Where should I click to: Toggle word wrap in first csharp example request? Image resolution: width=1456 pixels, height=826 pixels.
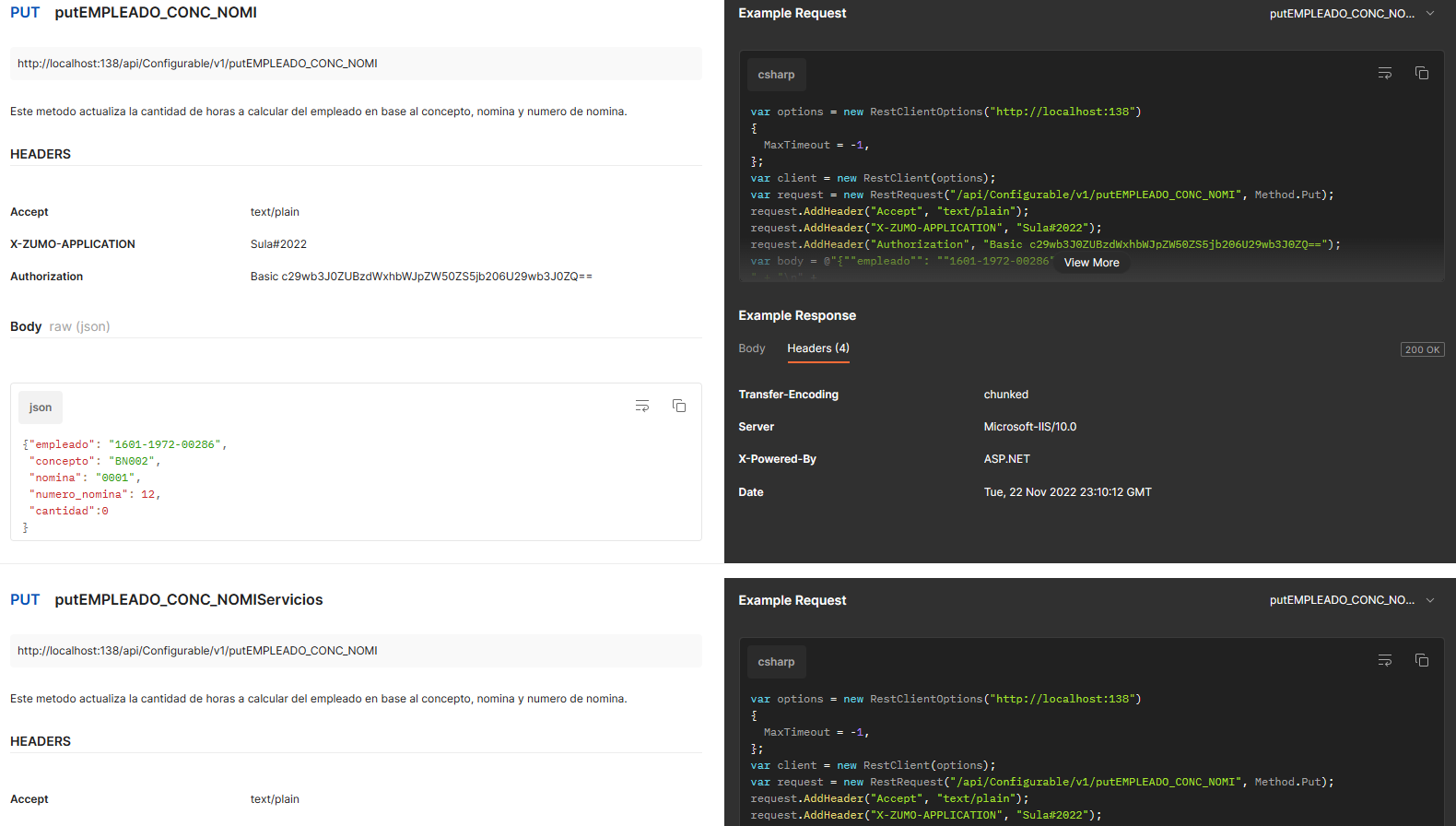tap(1384, 74)
